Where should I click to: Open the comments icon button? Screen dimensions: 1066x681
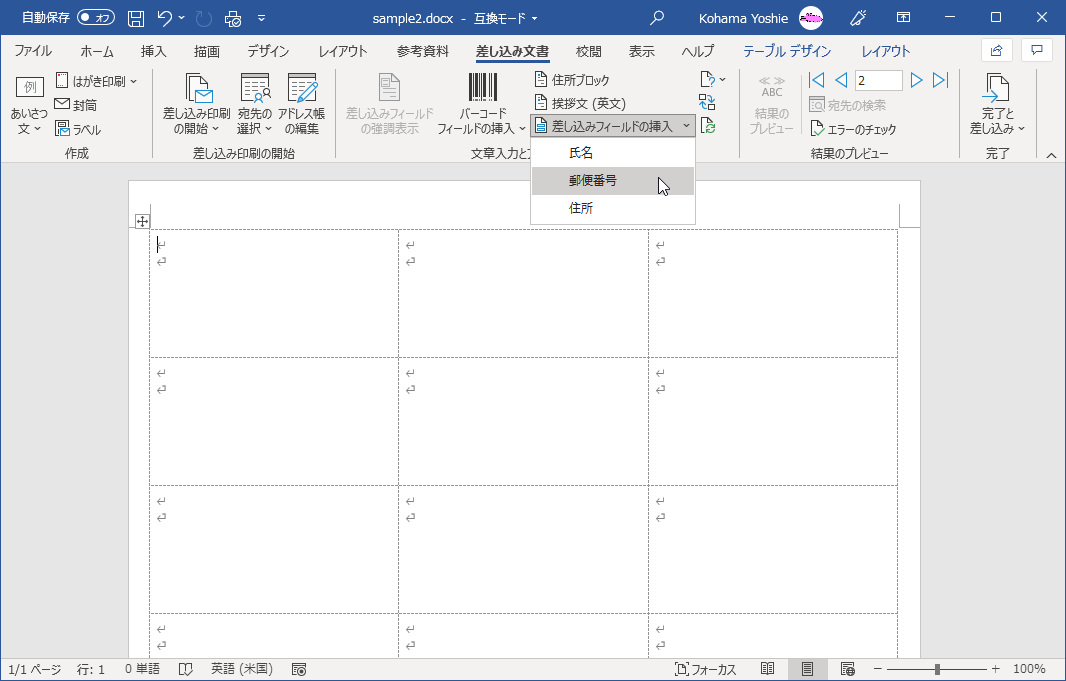tap(1037, 50)
